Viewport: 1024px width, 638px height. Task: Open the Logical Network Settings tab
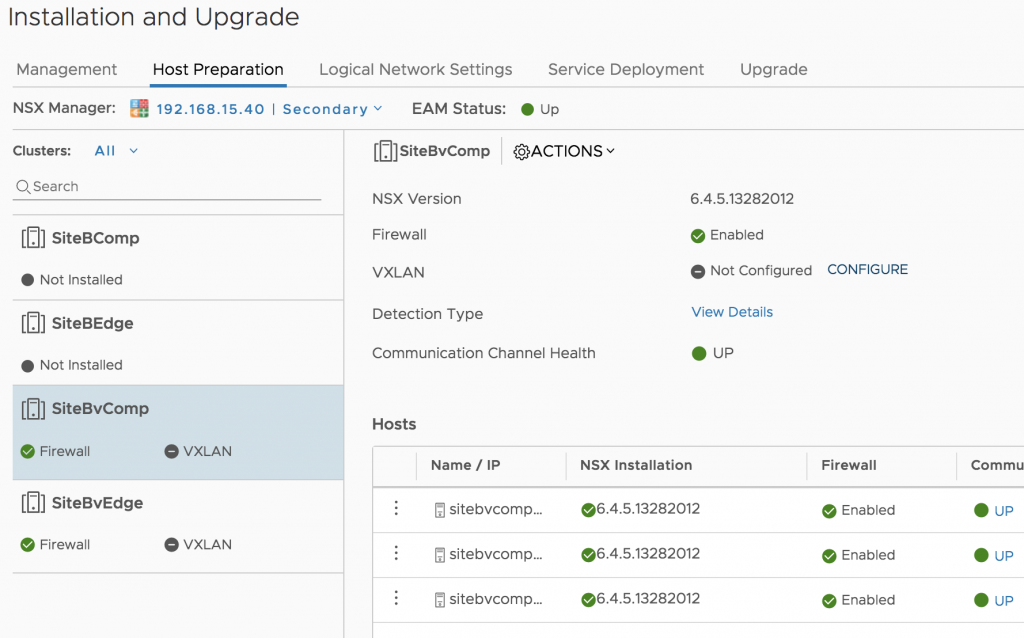coord(415,69)
